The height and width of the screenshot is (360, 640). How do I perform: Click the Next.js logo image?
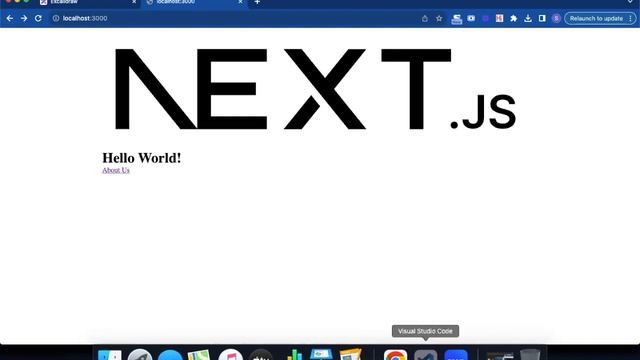coord(316,89)
